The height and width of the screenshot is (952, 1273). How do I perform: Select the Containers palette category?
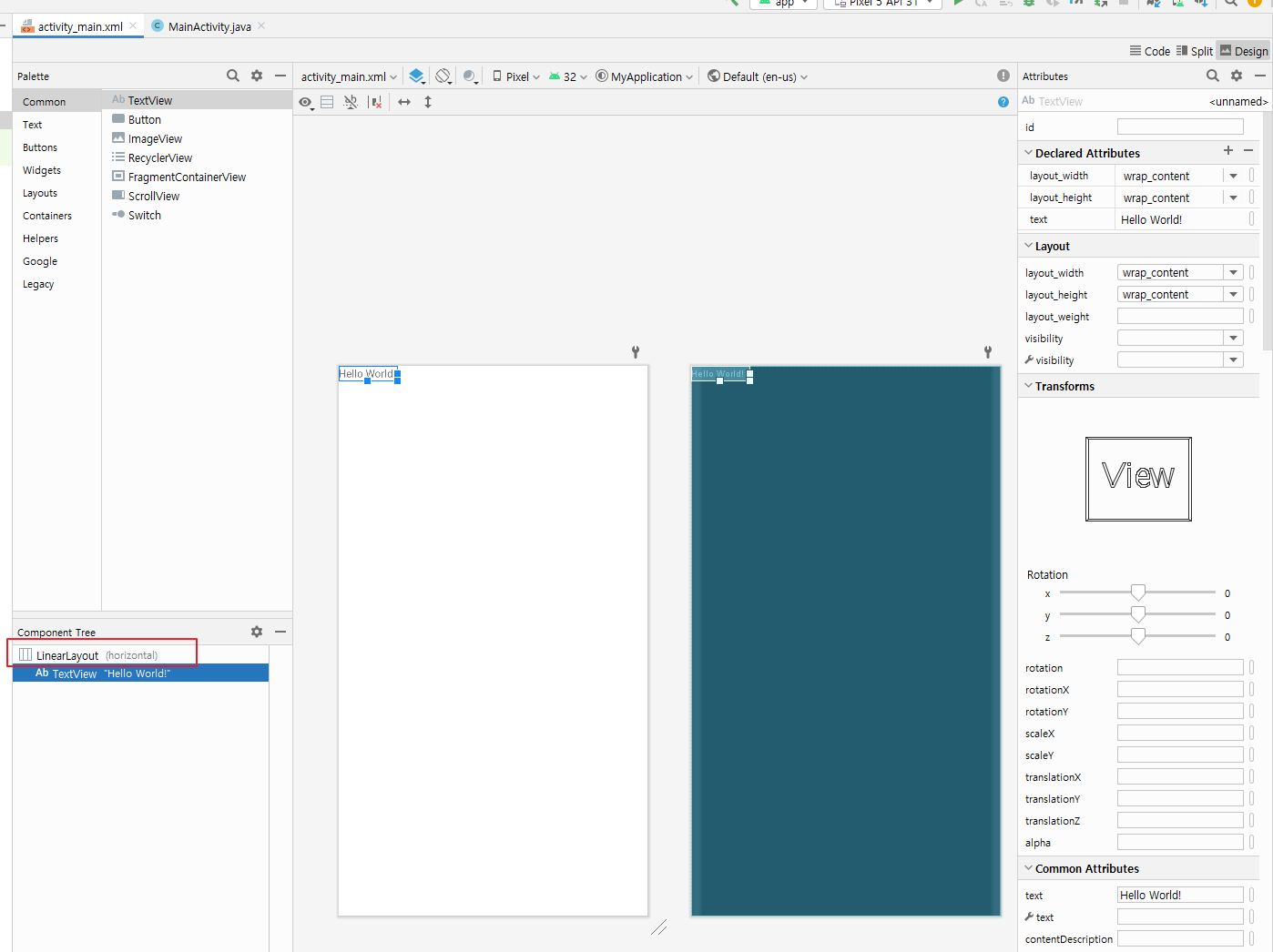point(56,216)
